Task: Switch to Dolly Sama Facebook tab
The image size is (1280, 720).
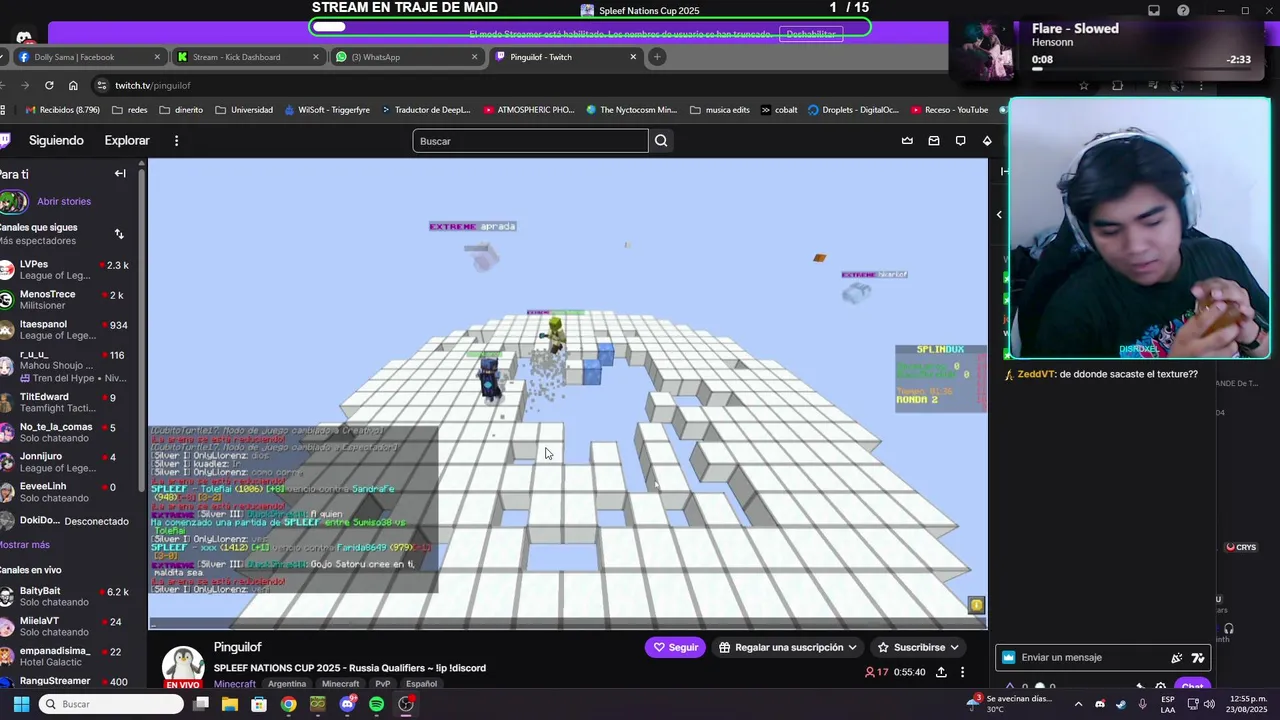Action: [x=88, y=57]
